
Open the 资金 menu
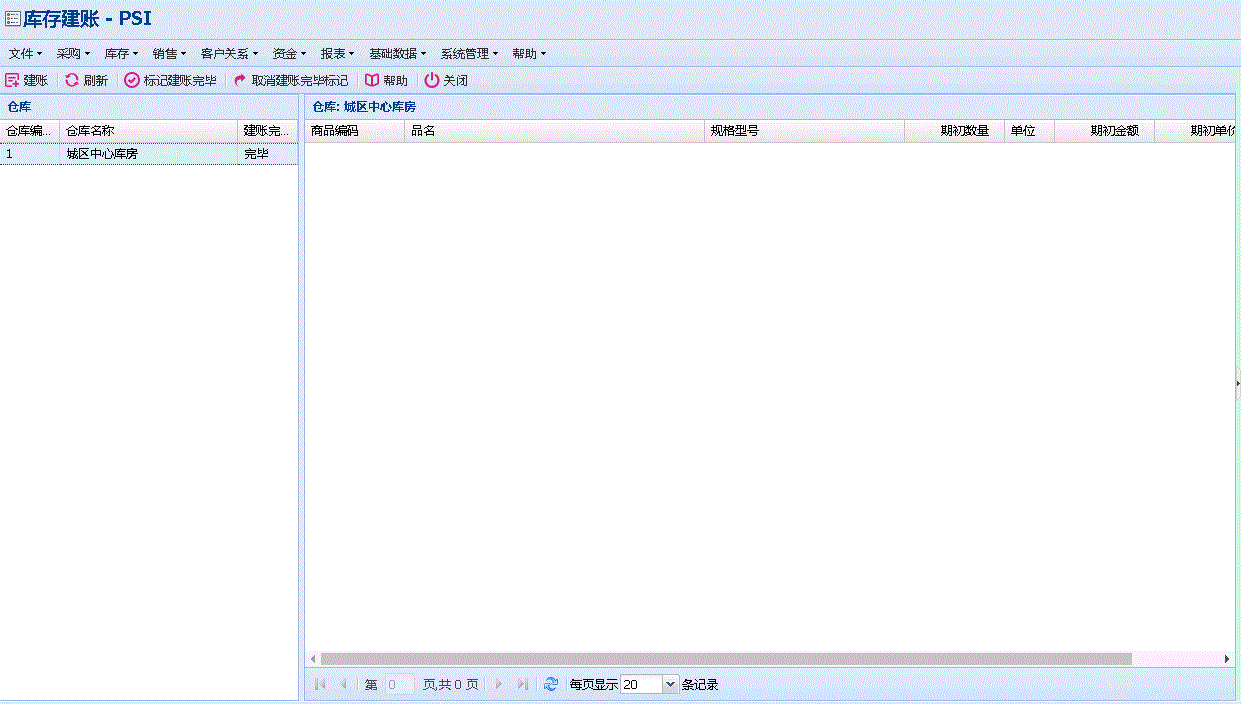(x=289, y=53)
